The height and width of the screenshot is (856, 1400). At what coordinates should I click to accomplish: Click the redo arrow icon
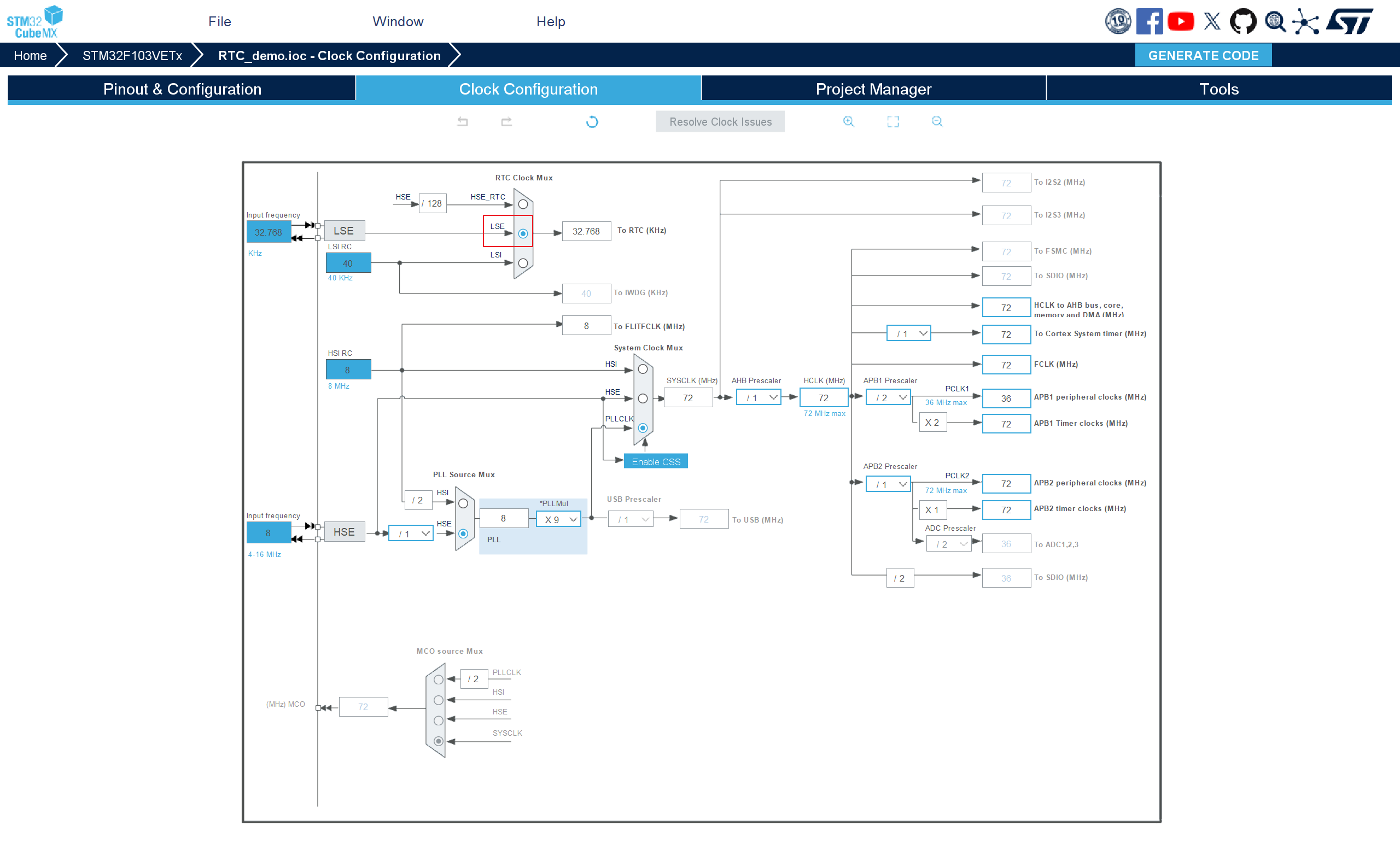point(506,121)
